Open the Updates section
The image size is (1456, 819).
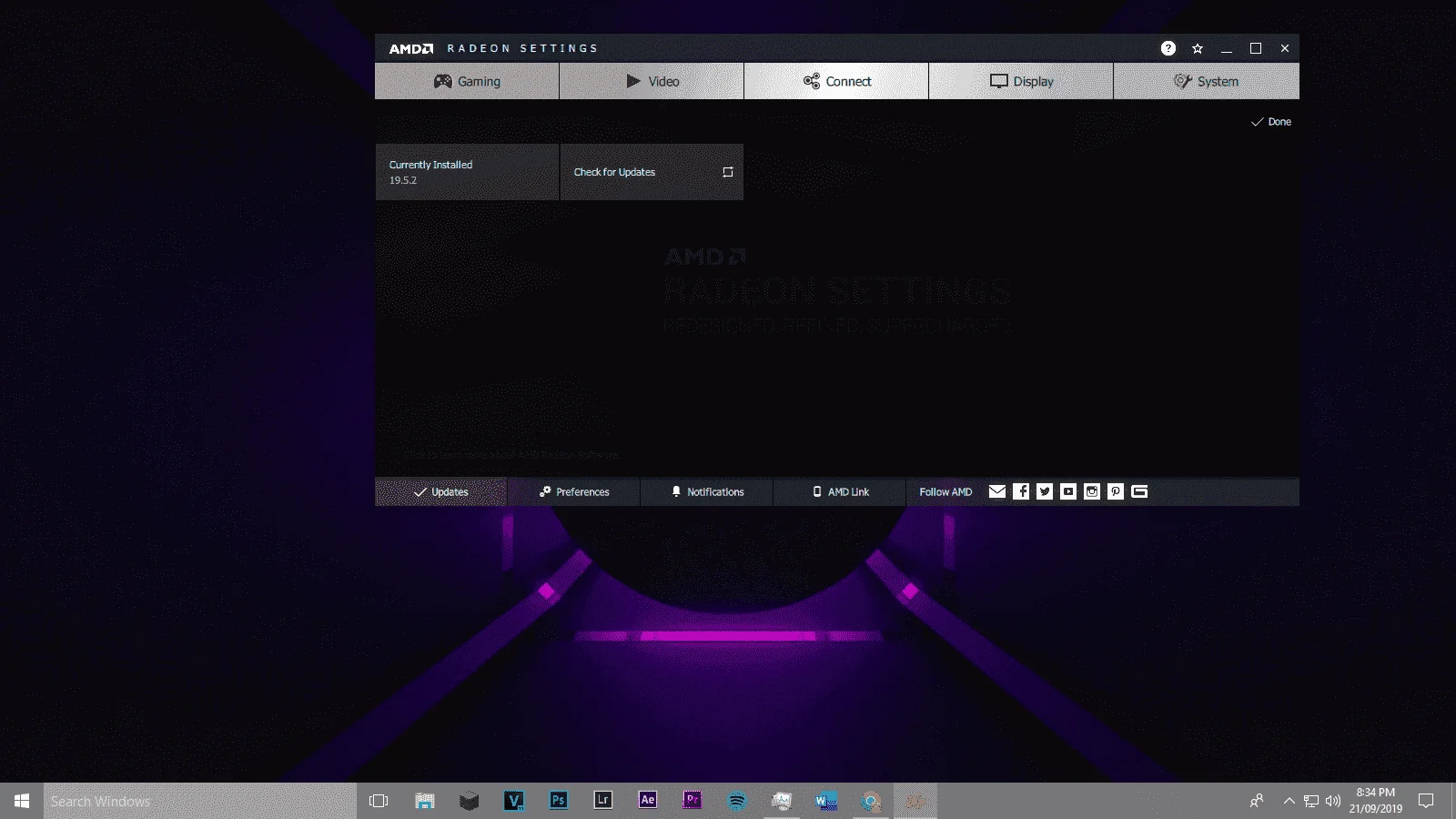(x=441, y=491)
